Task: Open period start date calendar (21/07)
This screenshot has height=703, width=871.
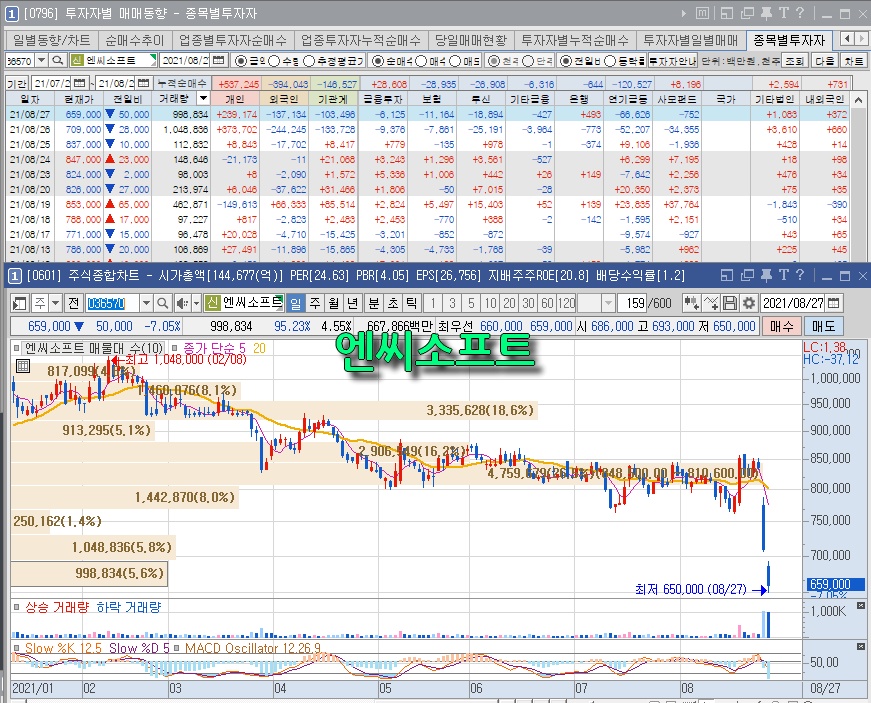Action: tap(79, 83)
